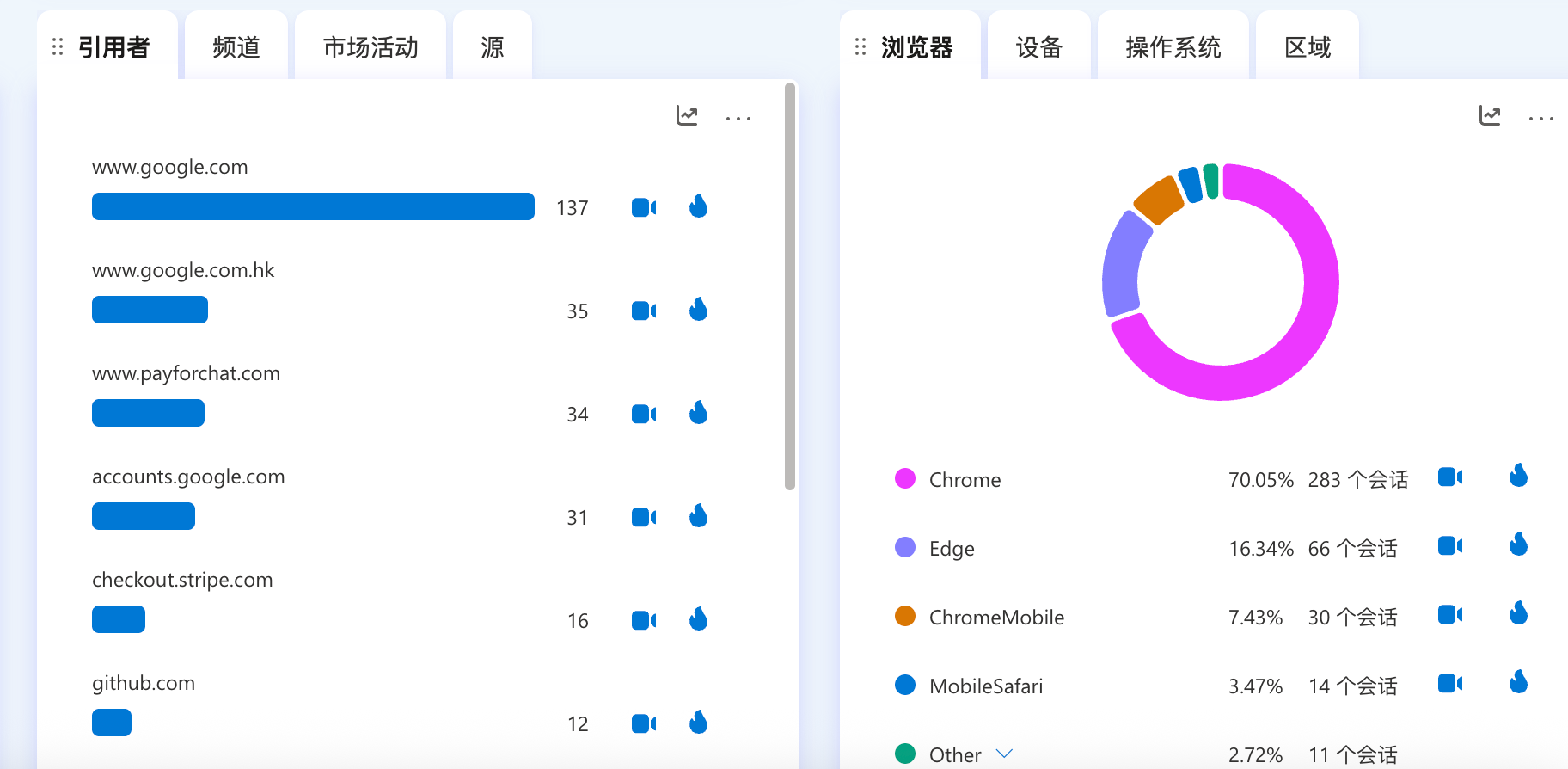This screenshot has height=769, width=1568.
Task: Click the www.google.com blue bar
Action: (313, 206)
